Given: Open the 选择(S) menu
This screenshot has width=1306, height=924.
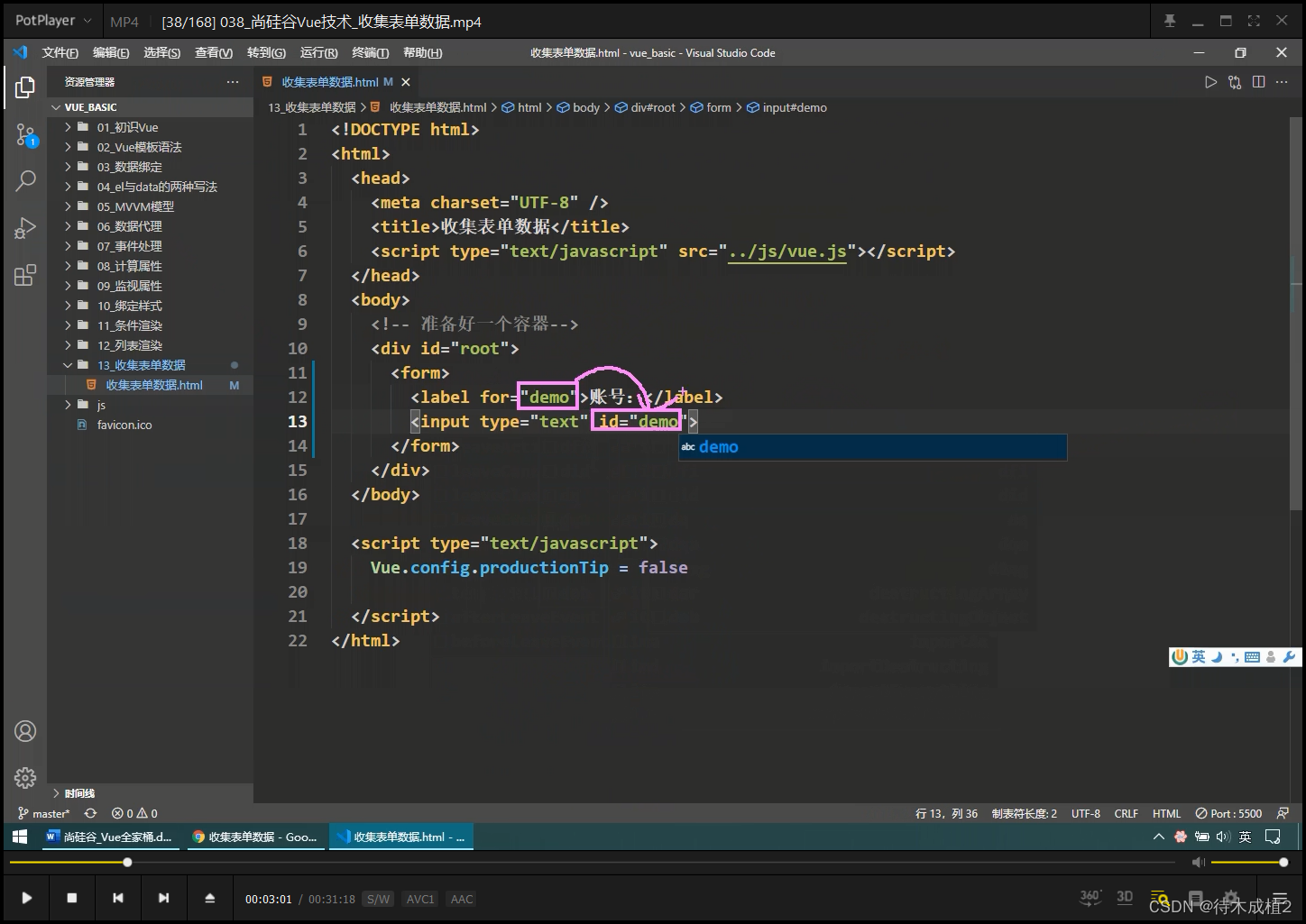Looking at the screenshot, I should [x=162, y=53].
